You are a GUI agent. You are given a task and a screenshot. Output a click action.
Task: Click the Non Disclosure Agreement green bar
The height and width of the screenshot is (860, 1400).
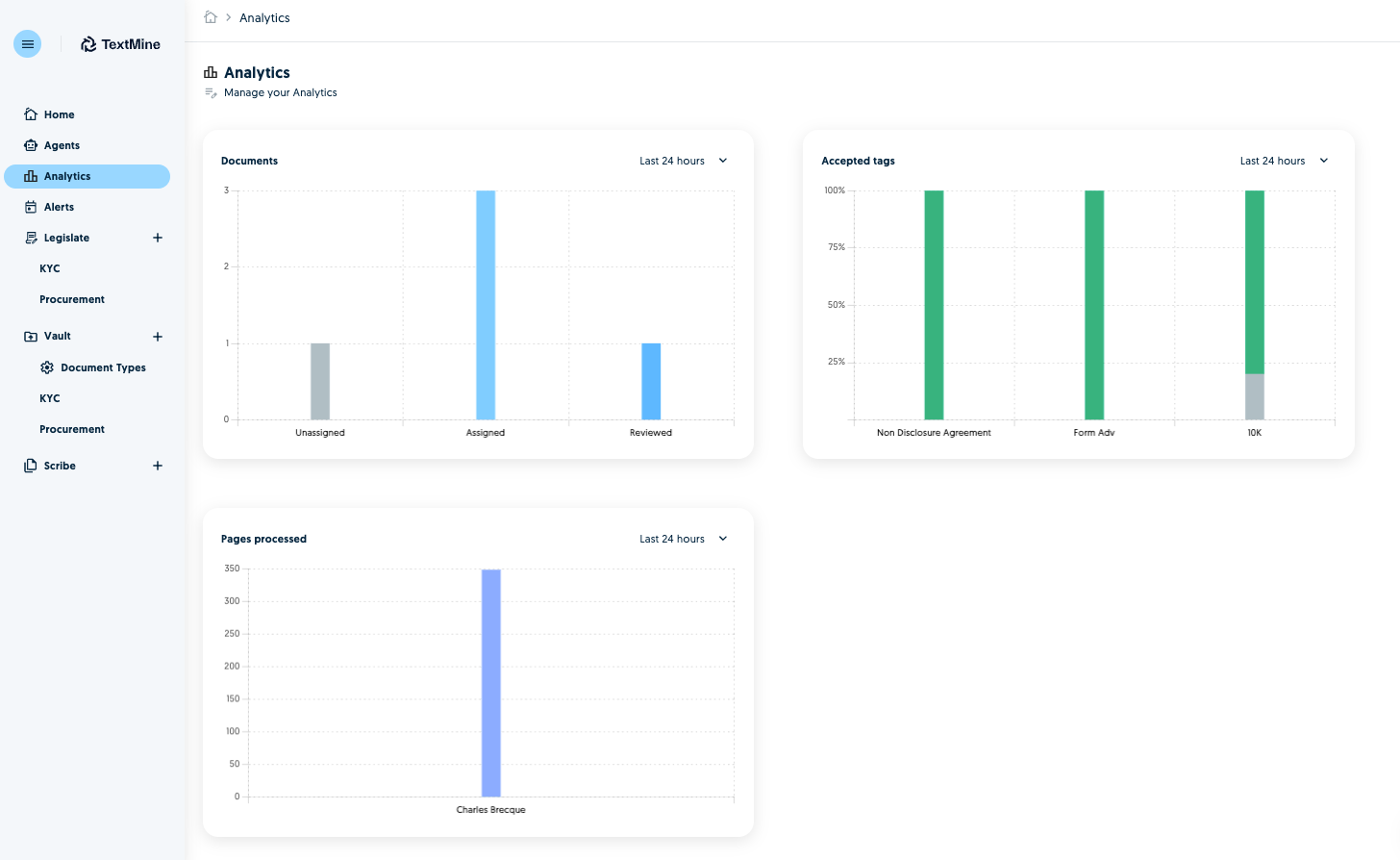[934, 305]
